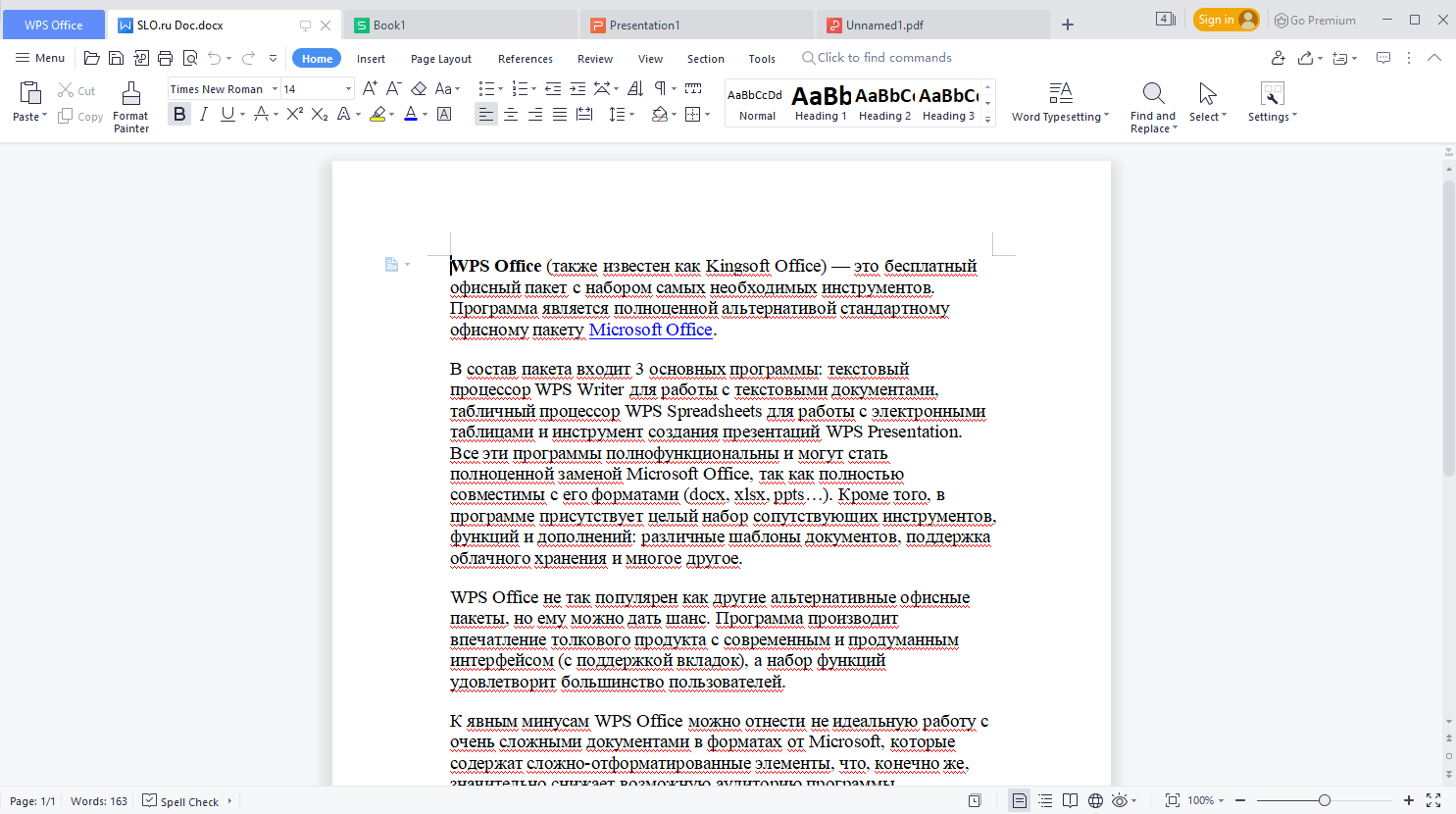Open the Page Layout tab
This screenshot has width=1456, height=814.
click(441, 59)
